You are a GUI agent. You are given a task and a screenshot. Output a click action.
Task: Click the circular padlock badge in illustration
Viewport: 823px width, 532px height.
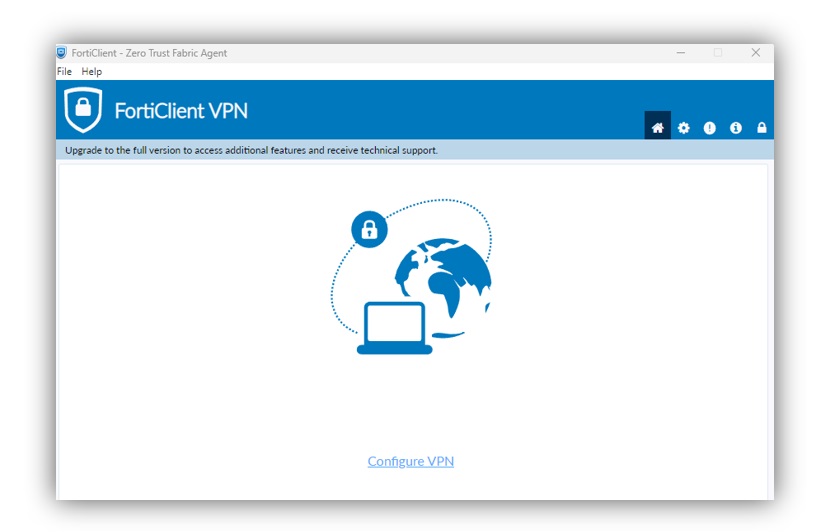click(370, 229)
